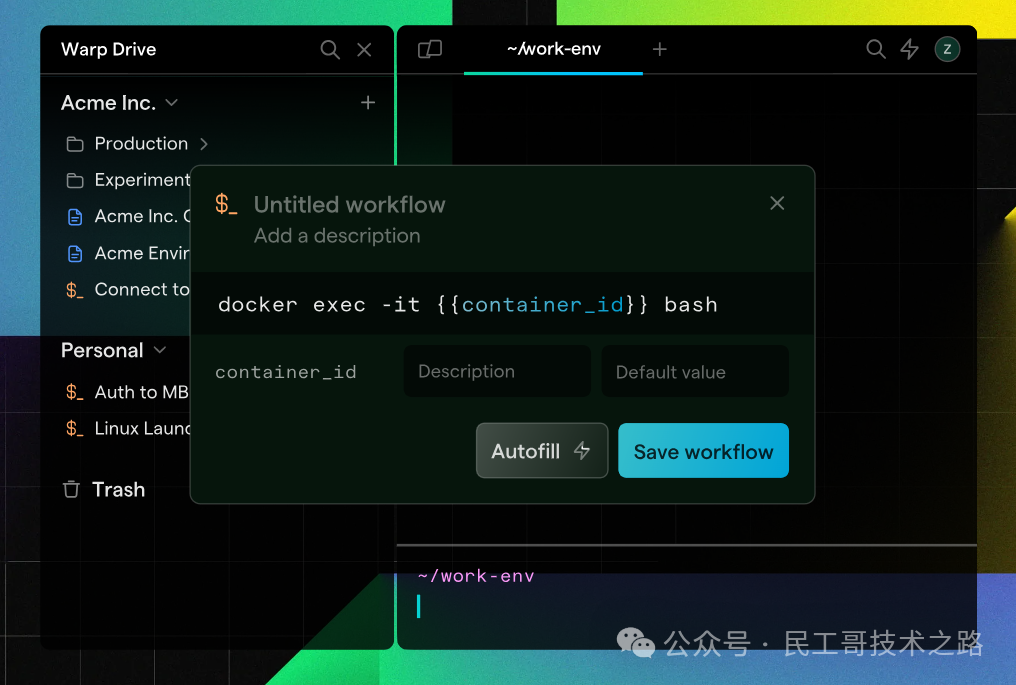Select the Experiment folder name
Image resolution: width=1016 pixels, height=685 pixels.
coord(143,180)
